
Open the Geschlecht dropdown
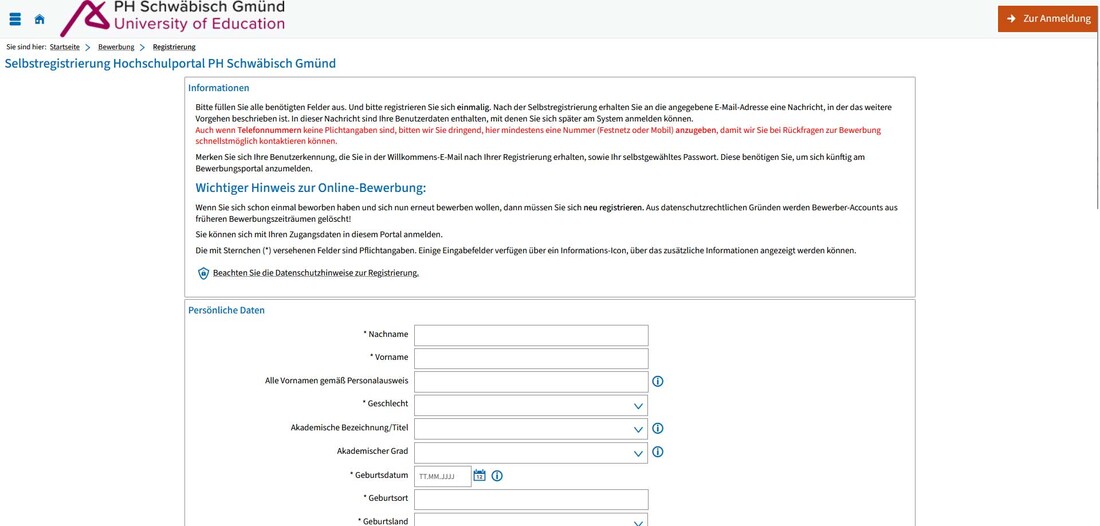pyautogui.click(x=531, y=405)
